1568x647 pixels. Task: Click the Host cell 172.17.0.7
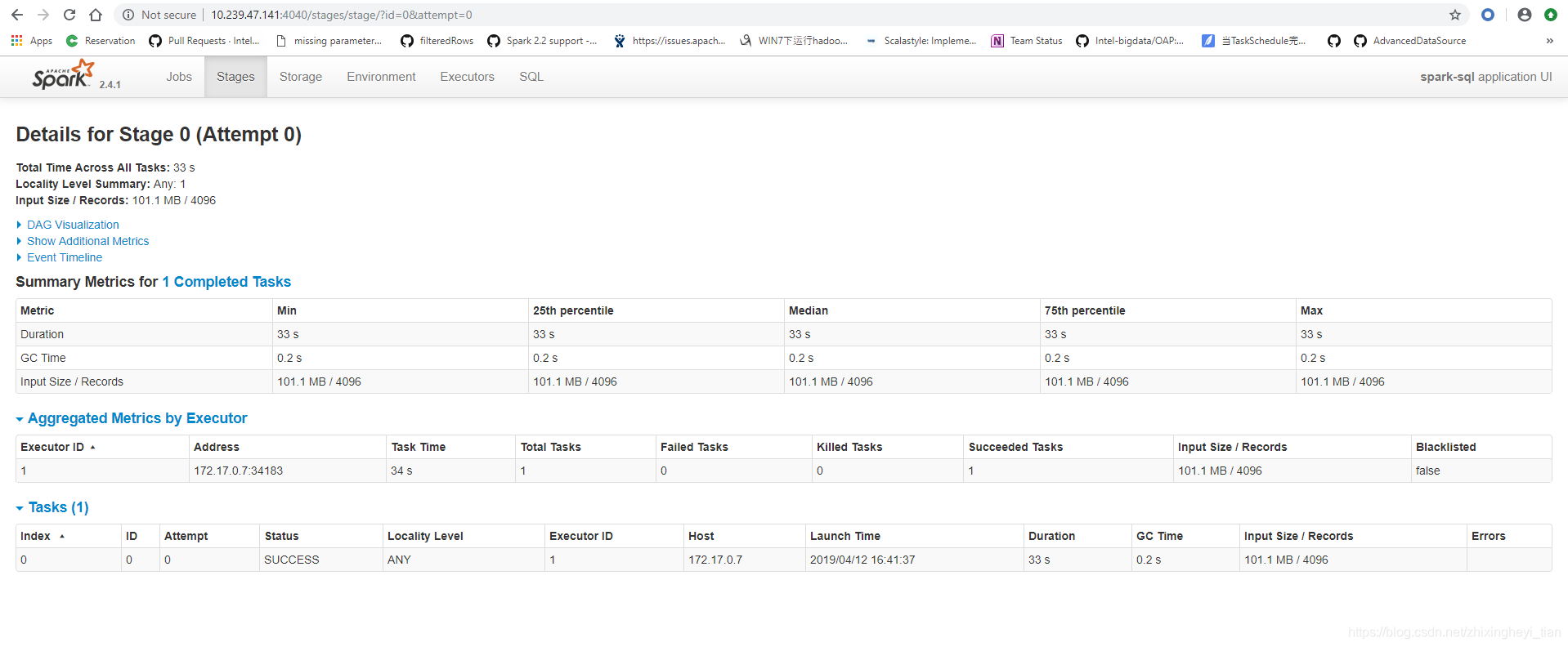(x=715, y=560)
